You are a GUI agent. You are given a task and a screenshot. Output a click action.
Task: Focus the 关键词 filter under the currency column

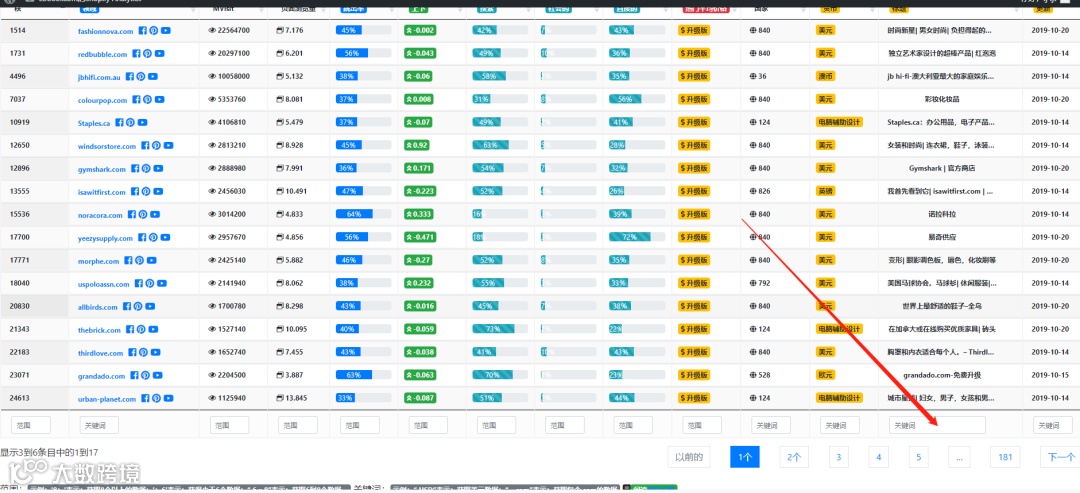[x=840, y=426]
